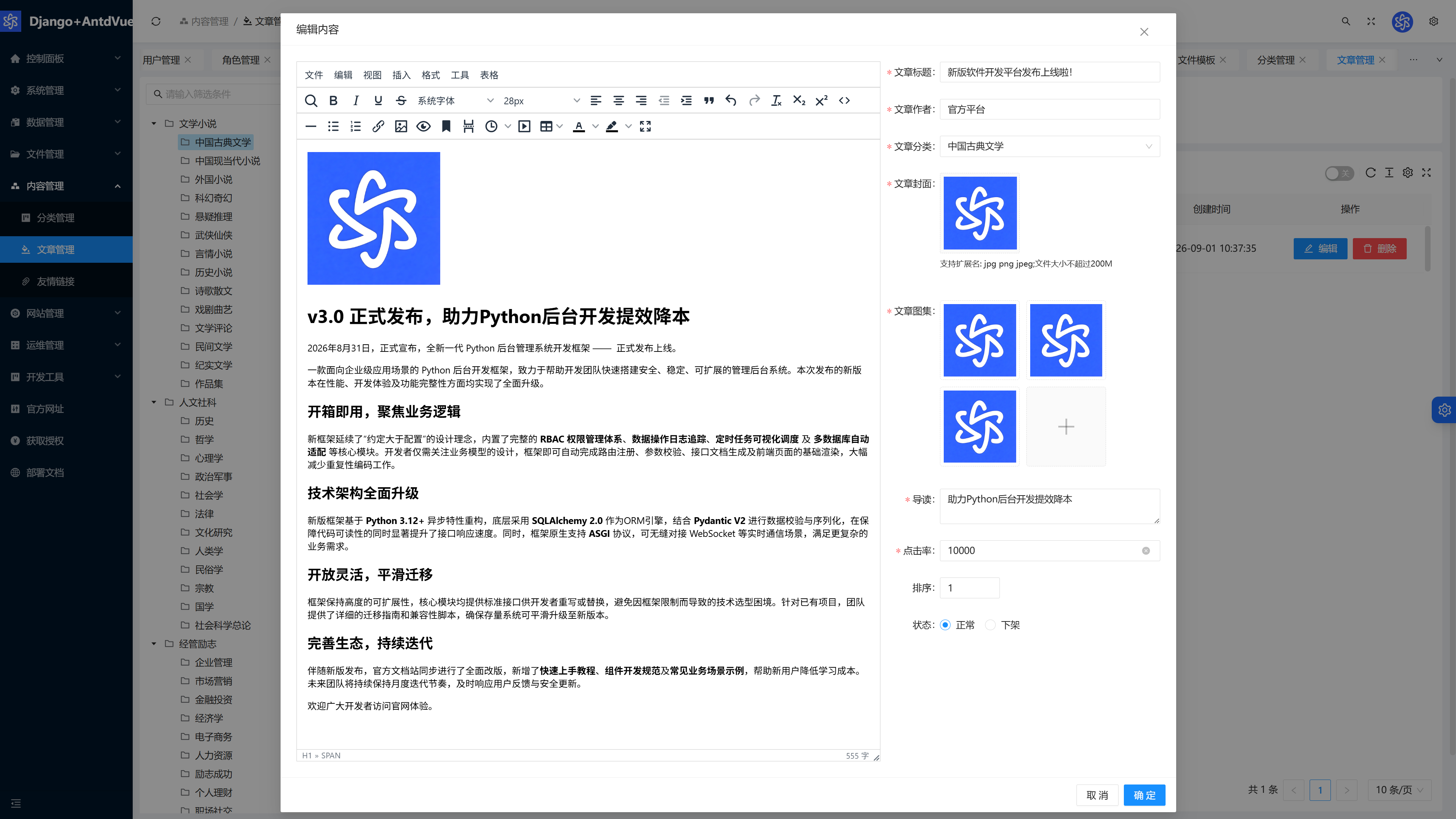Click 点击率 input field

pos(1050,551)
